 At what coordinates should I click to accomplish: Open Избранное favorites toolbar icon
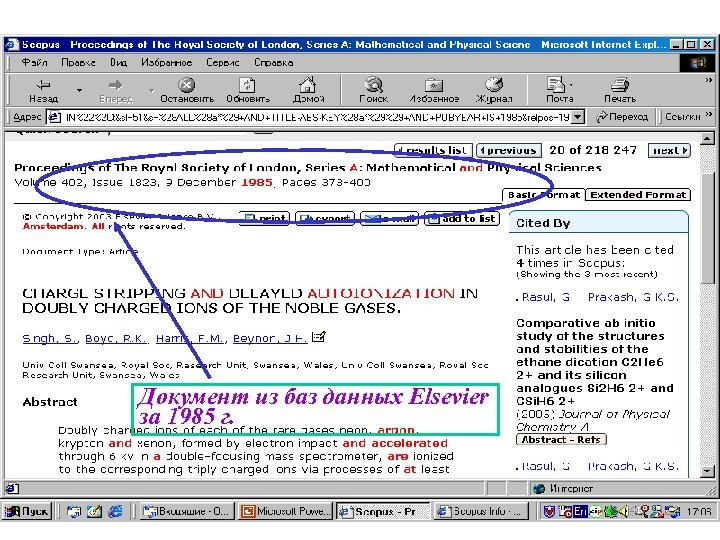[x=434, y=90]
